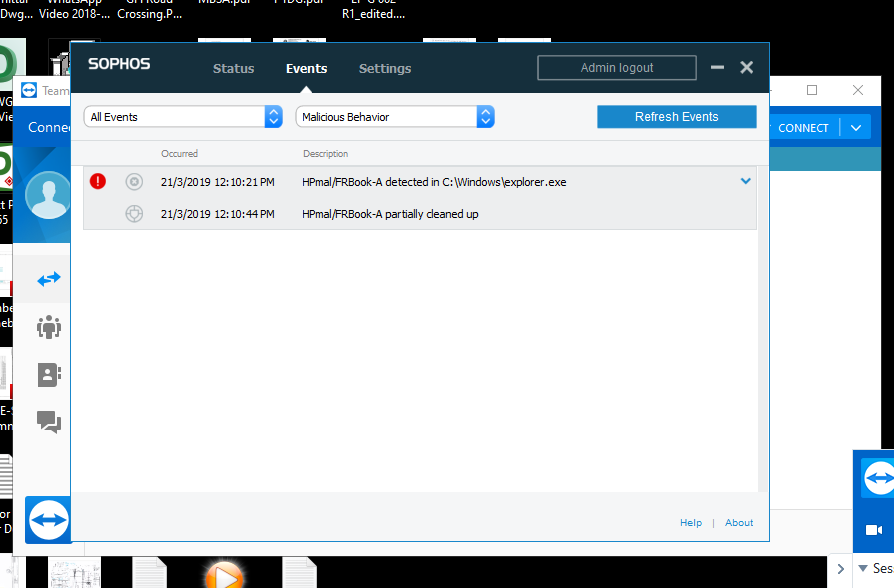Click the orange play media icon on desktop

pos(224,575)
